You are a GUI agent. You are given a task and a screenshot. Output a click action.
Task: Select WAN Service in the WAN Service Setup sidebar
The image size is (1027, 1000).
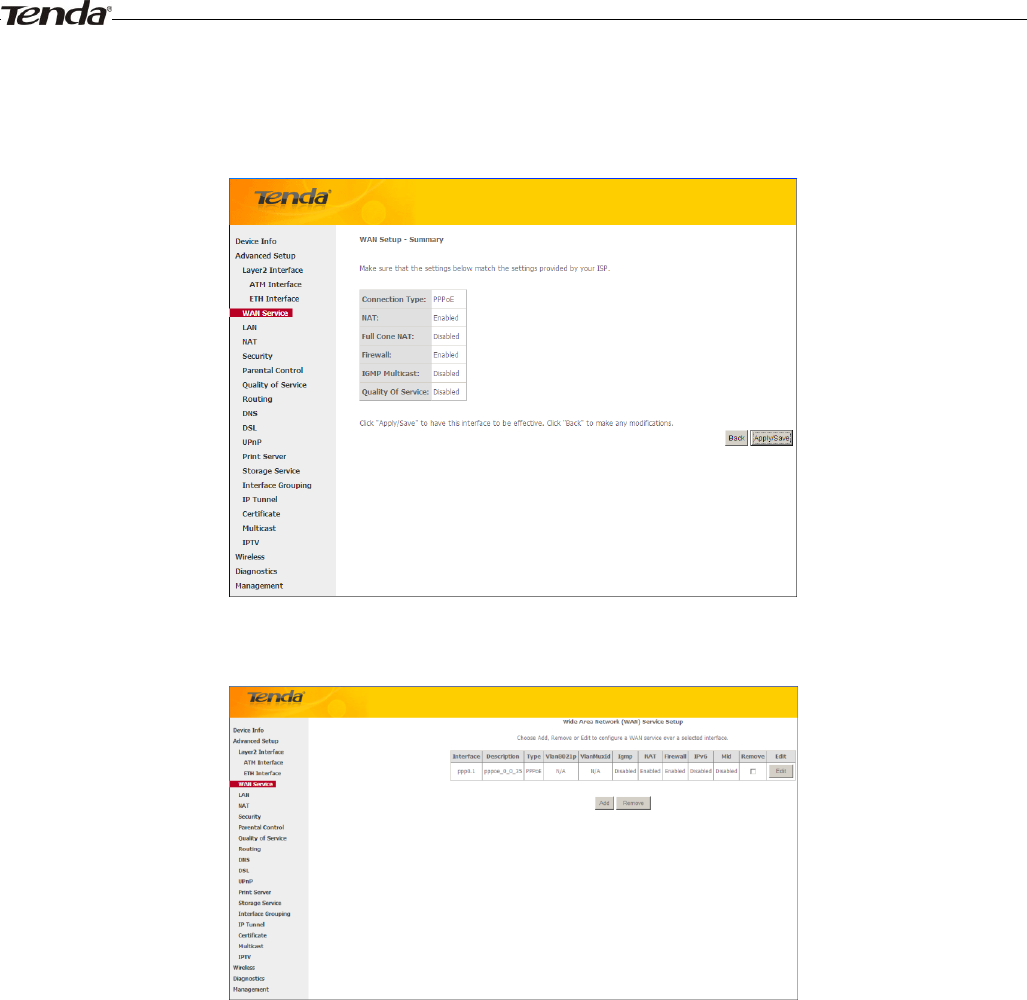(x=255, y=784)
